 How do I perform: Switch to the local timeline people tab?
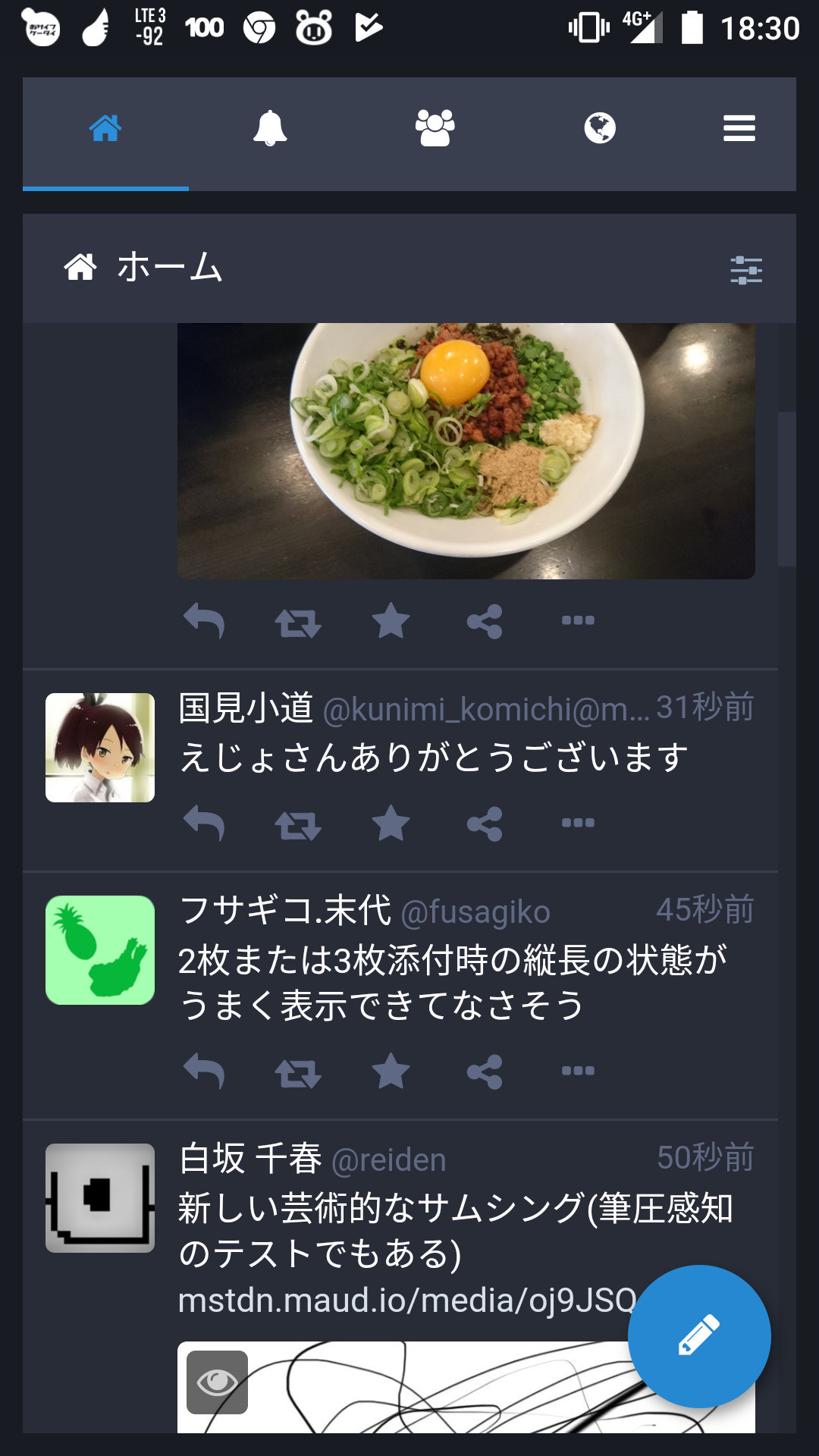click(x=435, y=127)
